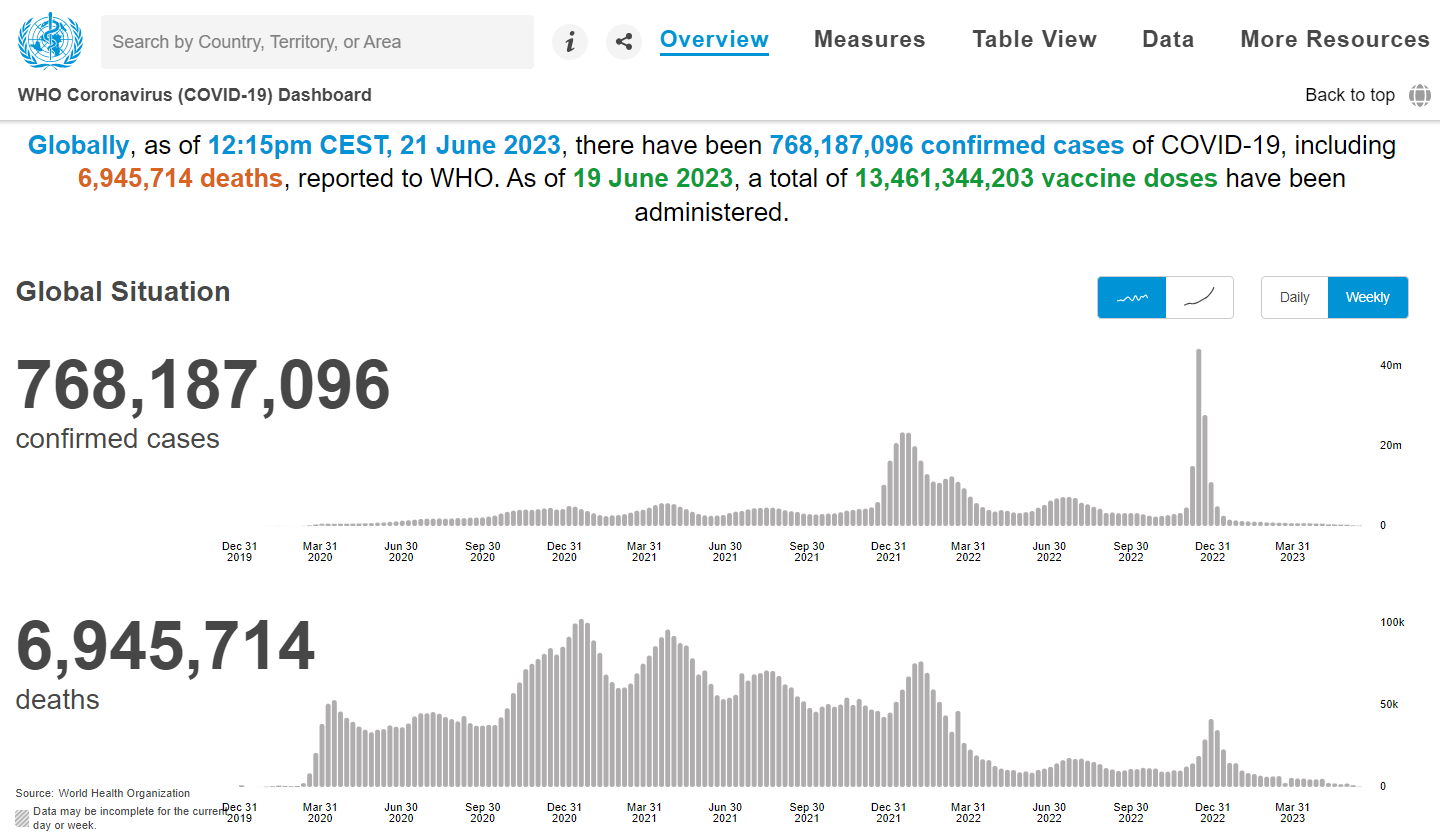Click the WHO Coronavirus Dashboard title

tap(195, 95)
